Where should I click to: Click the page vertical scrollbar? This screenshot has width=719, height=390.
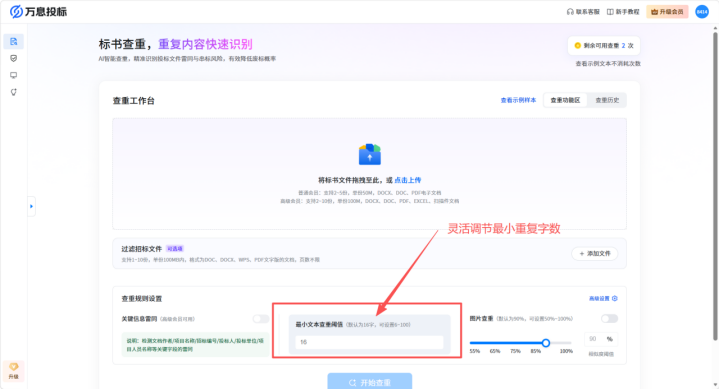[x=715, y=186]
